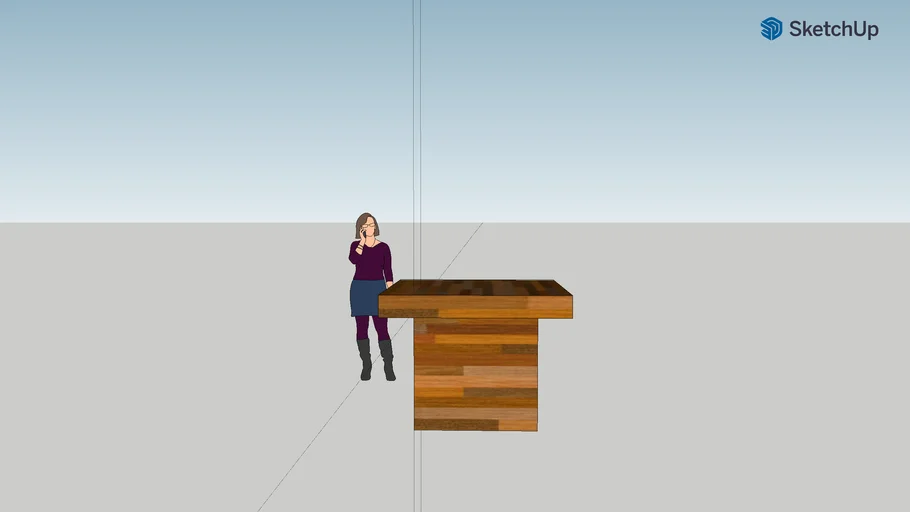
Task: Click the SketchUp wordmark text
Action: [x=833, y=30]
